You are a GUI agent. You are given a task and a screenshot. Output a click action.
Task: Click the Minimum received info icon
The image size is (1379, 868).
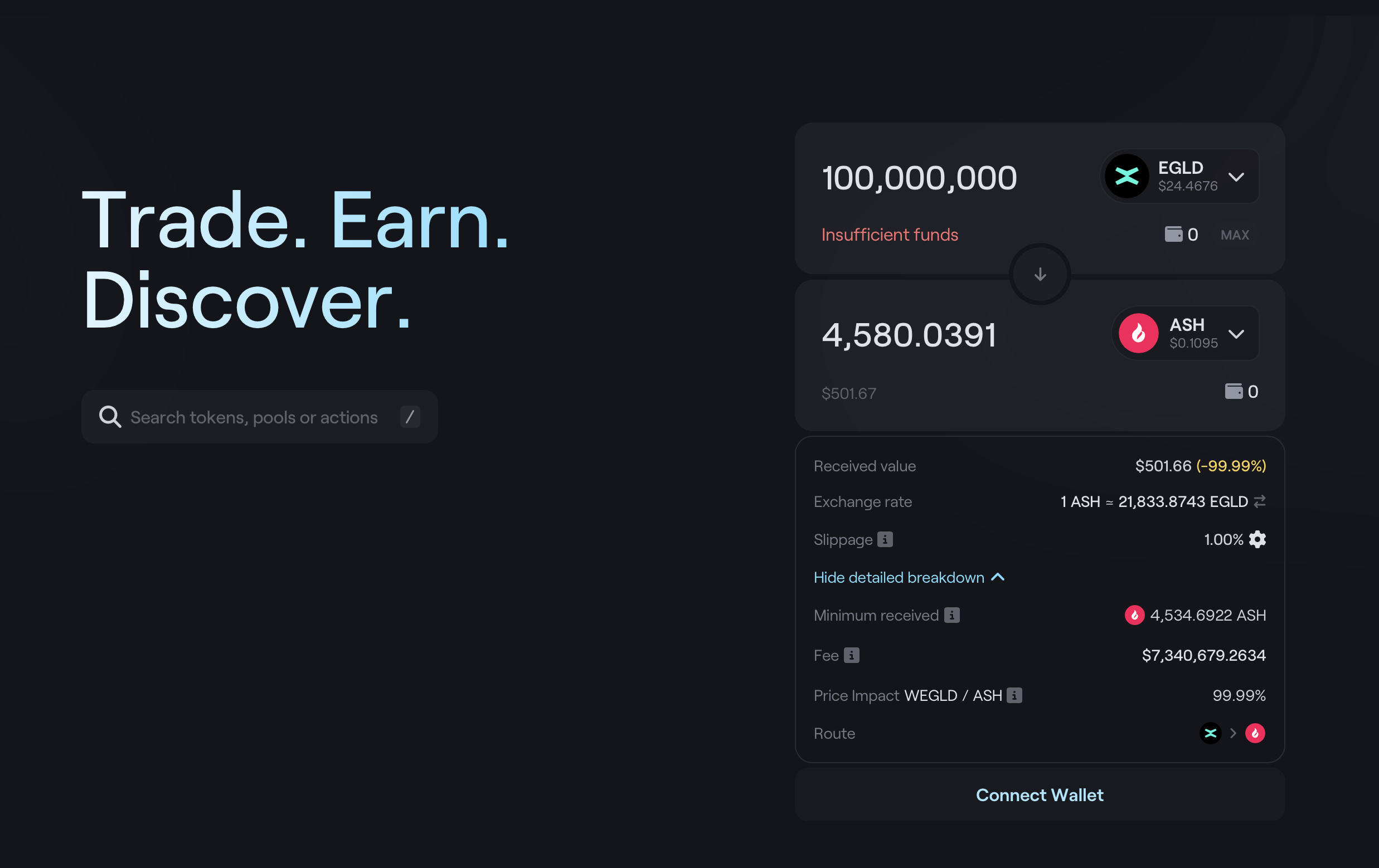click(x=952, y=615)
